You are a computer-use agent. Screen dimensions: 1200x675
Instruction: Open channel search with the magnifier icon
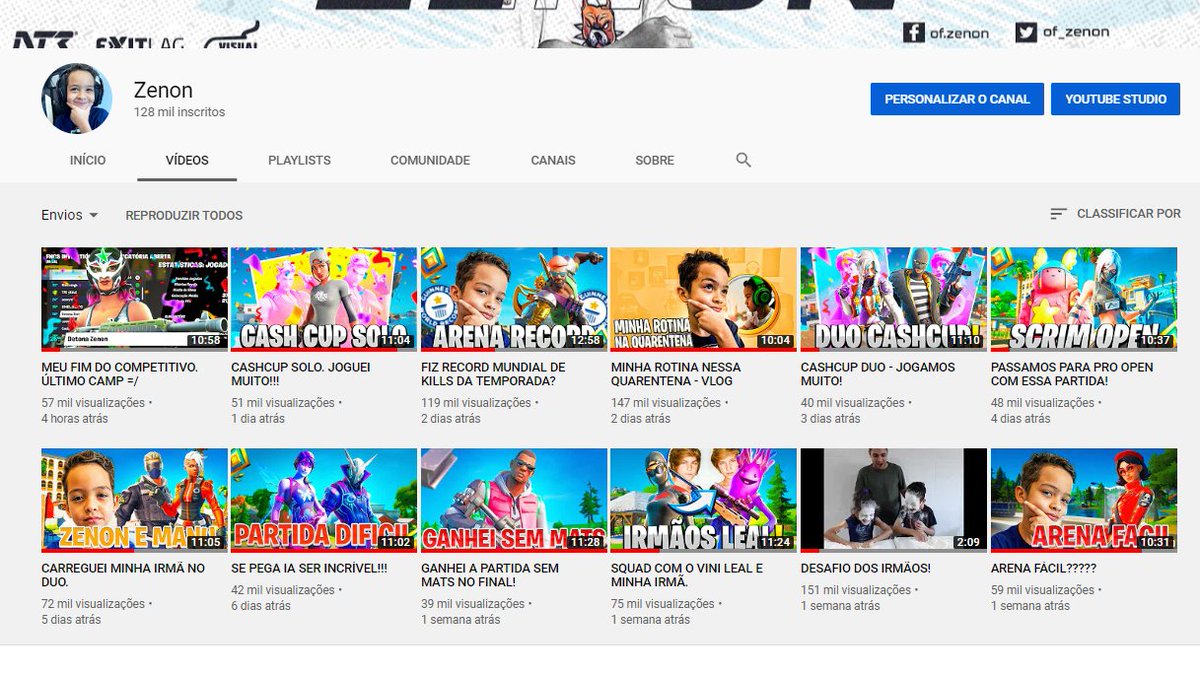tap(743, 159)
